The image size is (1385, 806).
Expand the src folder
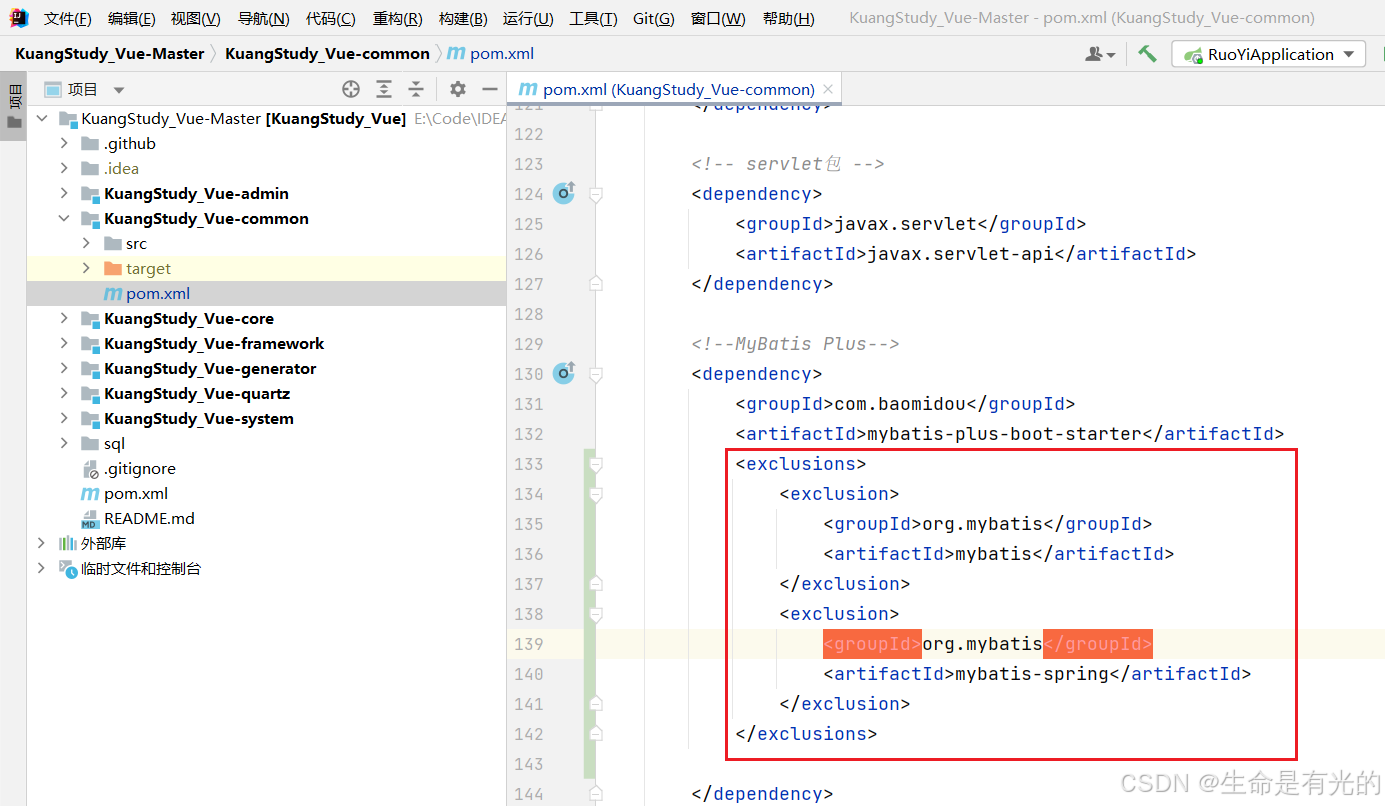(86, 244)
